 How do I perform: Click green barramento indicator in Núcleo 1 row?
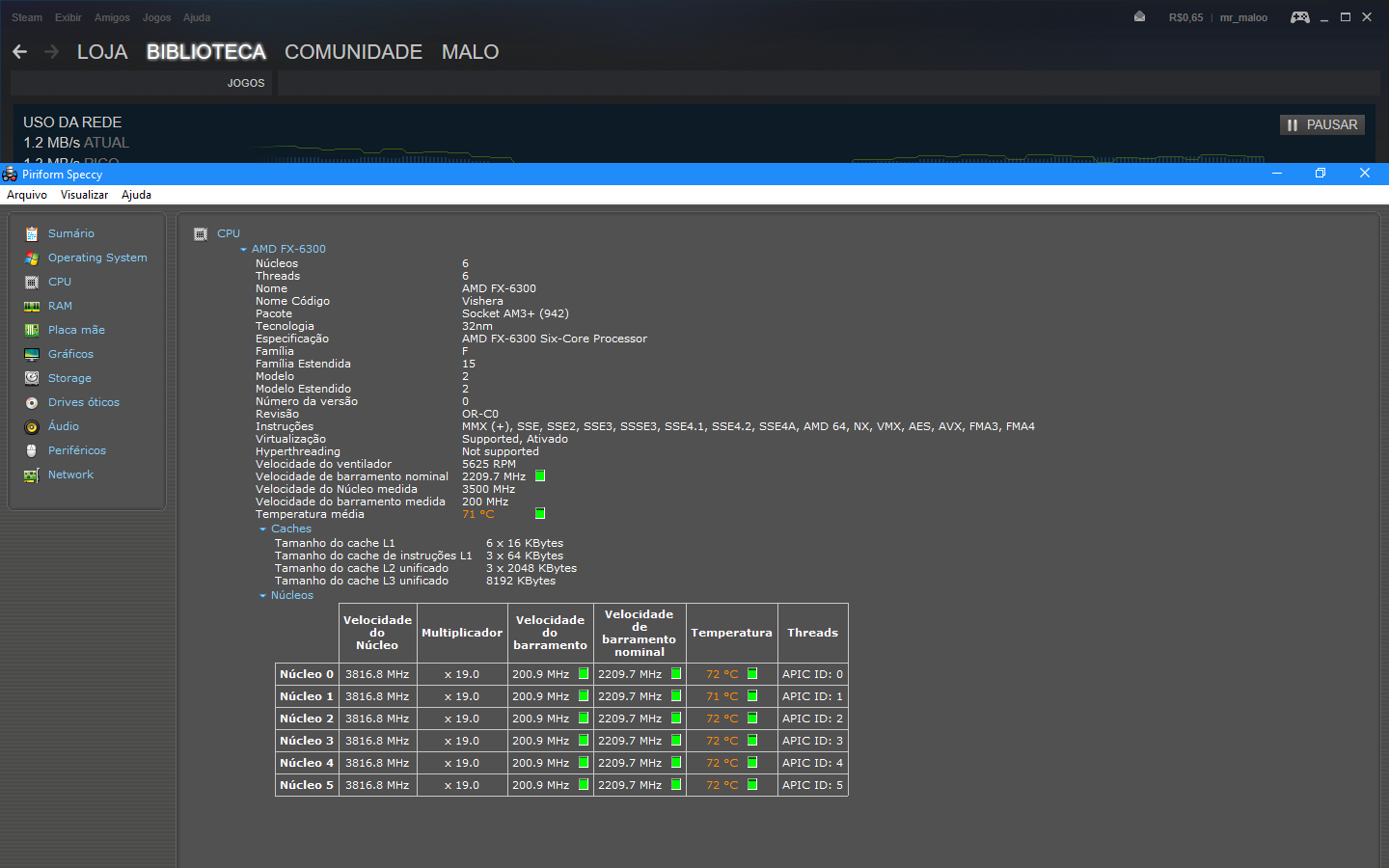pos(584,695)
